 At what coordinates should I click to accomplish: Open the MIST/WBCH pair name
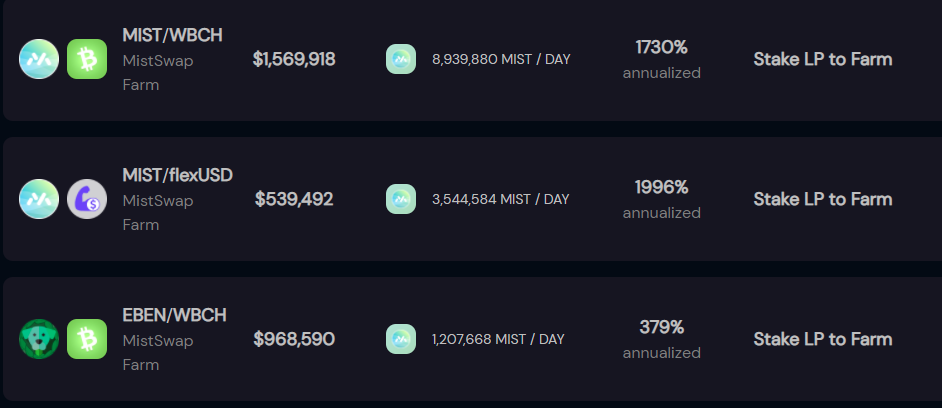tap(172, 35)
